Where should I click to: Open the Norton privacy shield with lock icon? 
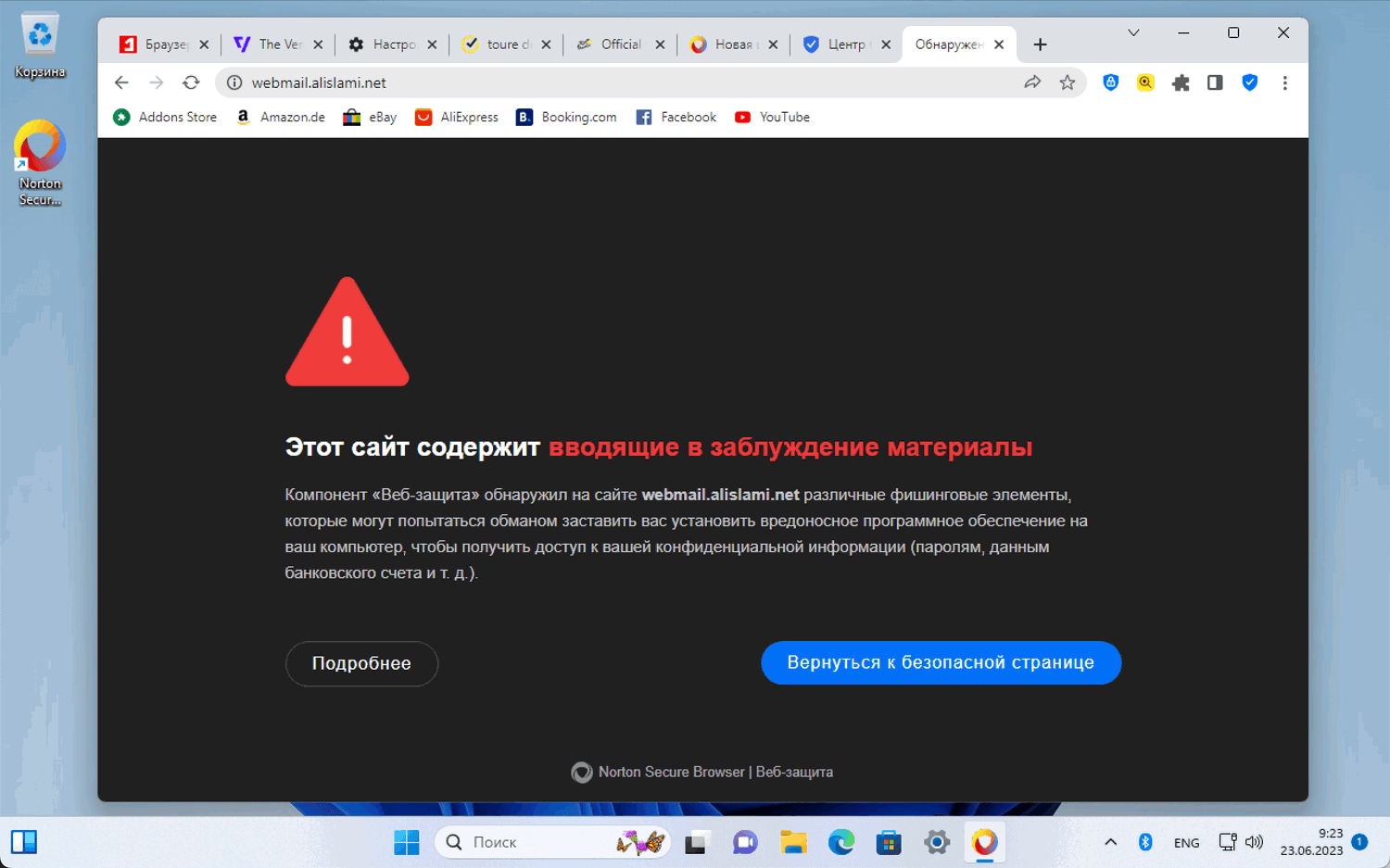click(x=1110, y=82)
